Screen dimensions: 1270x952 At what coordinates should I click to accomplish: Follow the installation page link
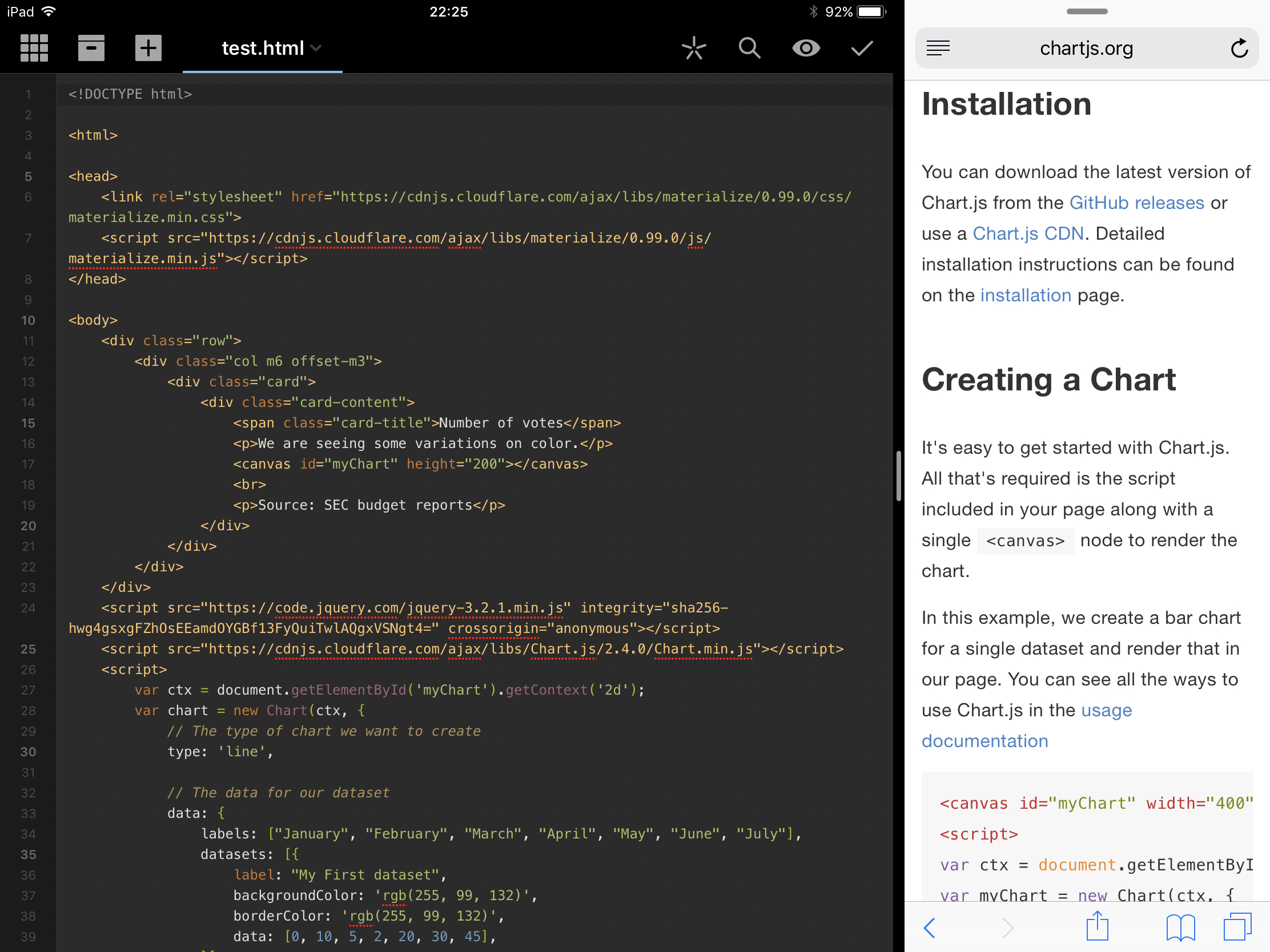tap(1026, 295)
